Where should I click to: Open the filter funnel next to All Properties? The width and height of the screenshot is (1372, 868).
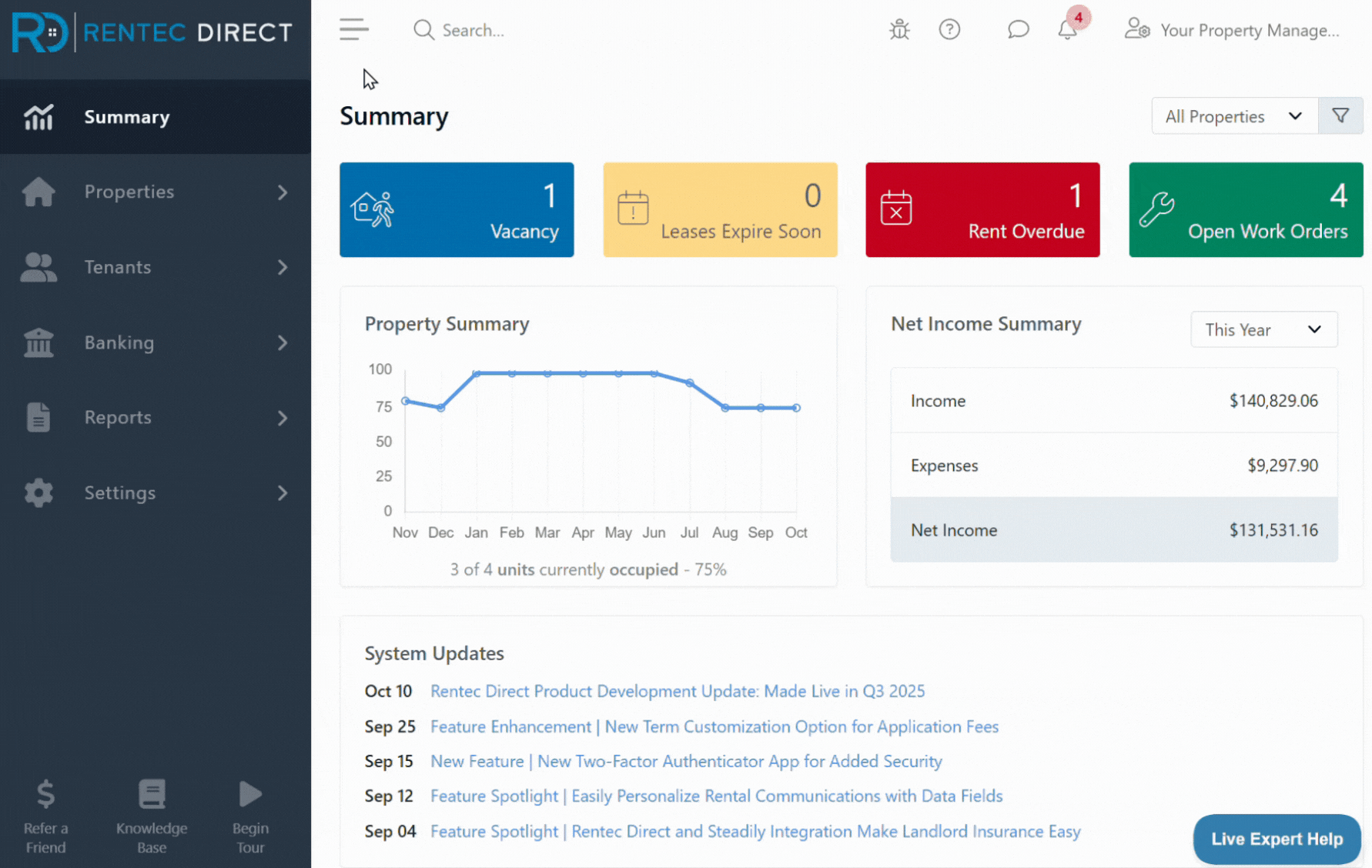coord(1340,115)
